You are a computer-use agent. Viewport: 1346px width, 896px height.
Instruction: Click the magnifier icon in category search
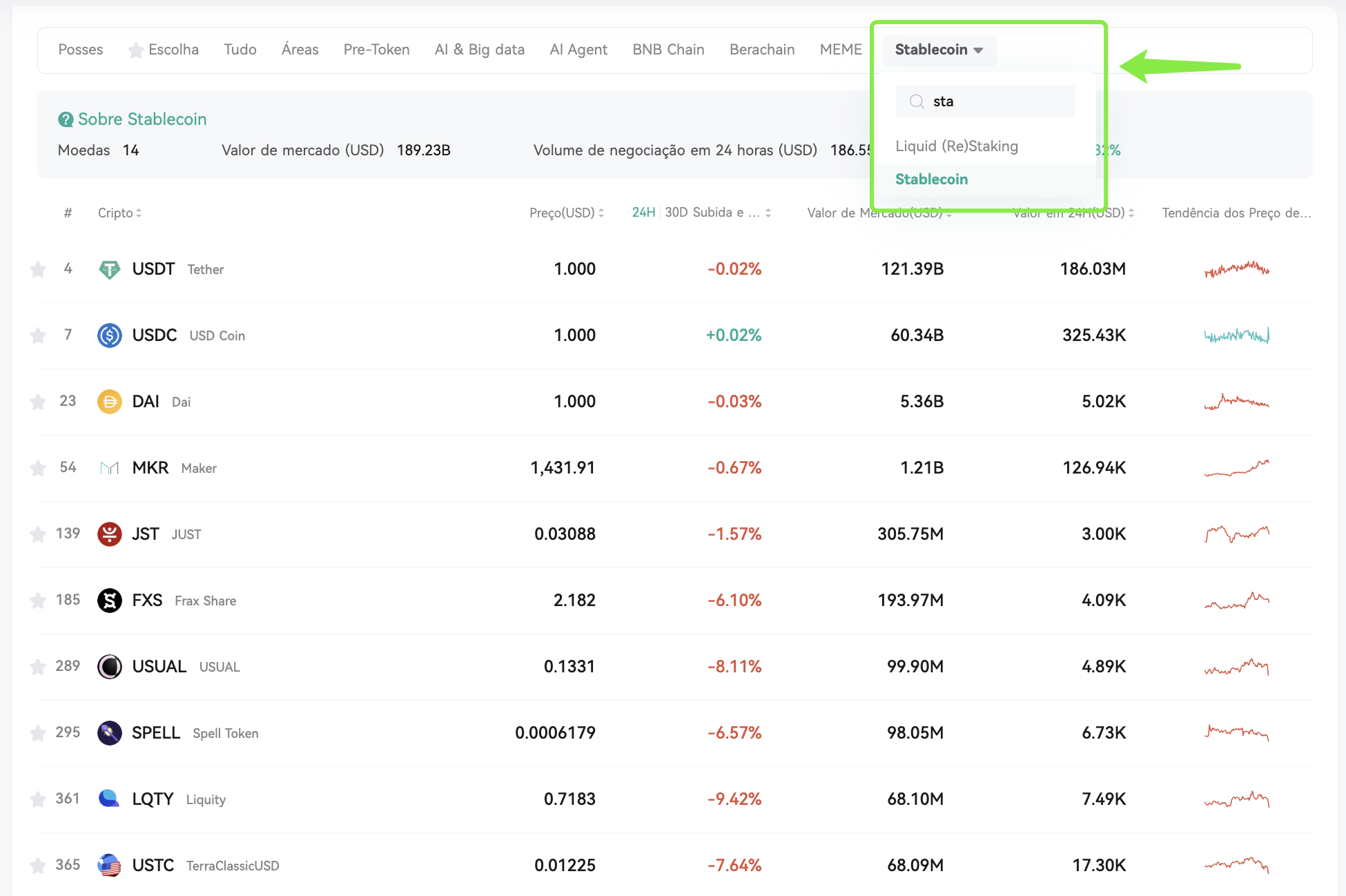(917, 101)
